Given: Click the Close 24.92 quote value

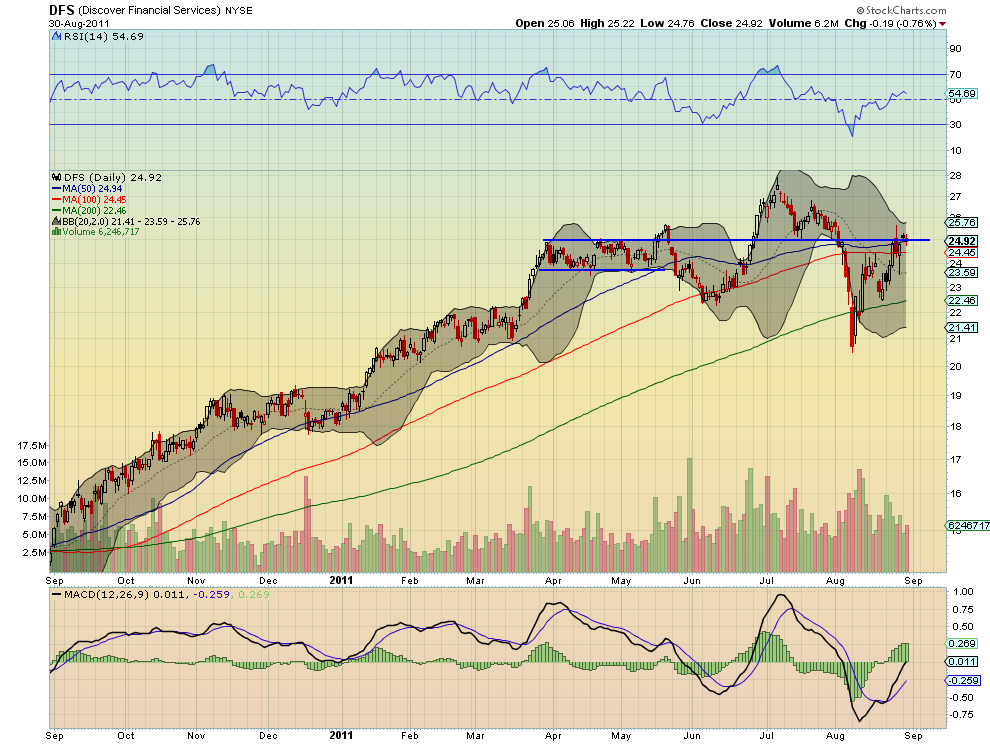Looking at the screenshot, I should [x=731, y=23].
